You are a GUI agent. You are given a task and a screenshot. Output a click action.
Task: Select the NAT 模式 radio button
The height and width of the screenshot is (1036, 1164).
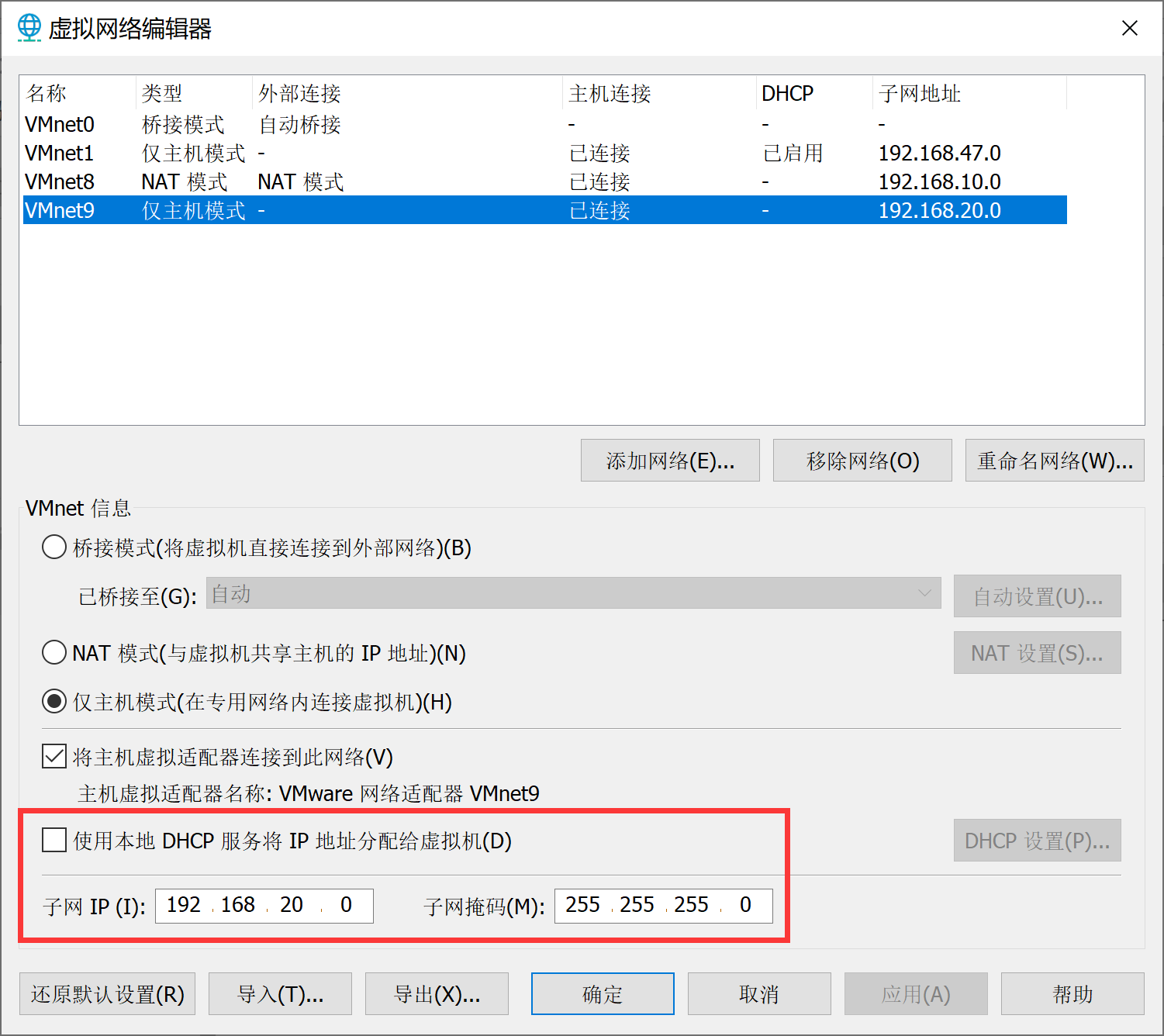coord(54,652)
